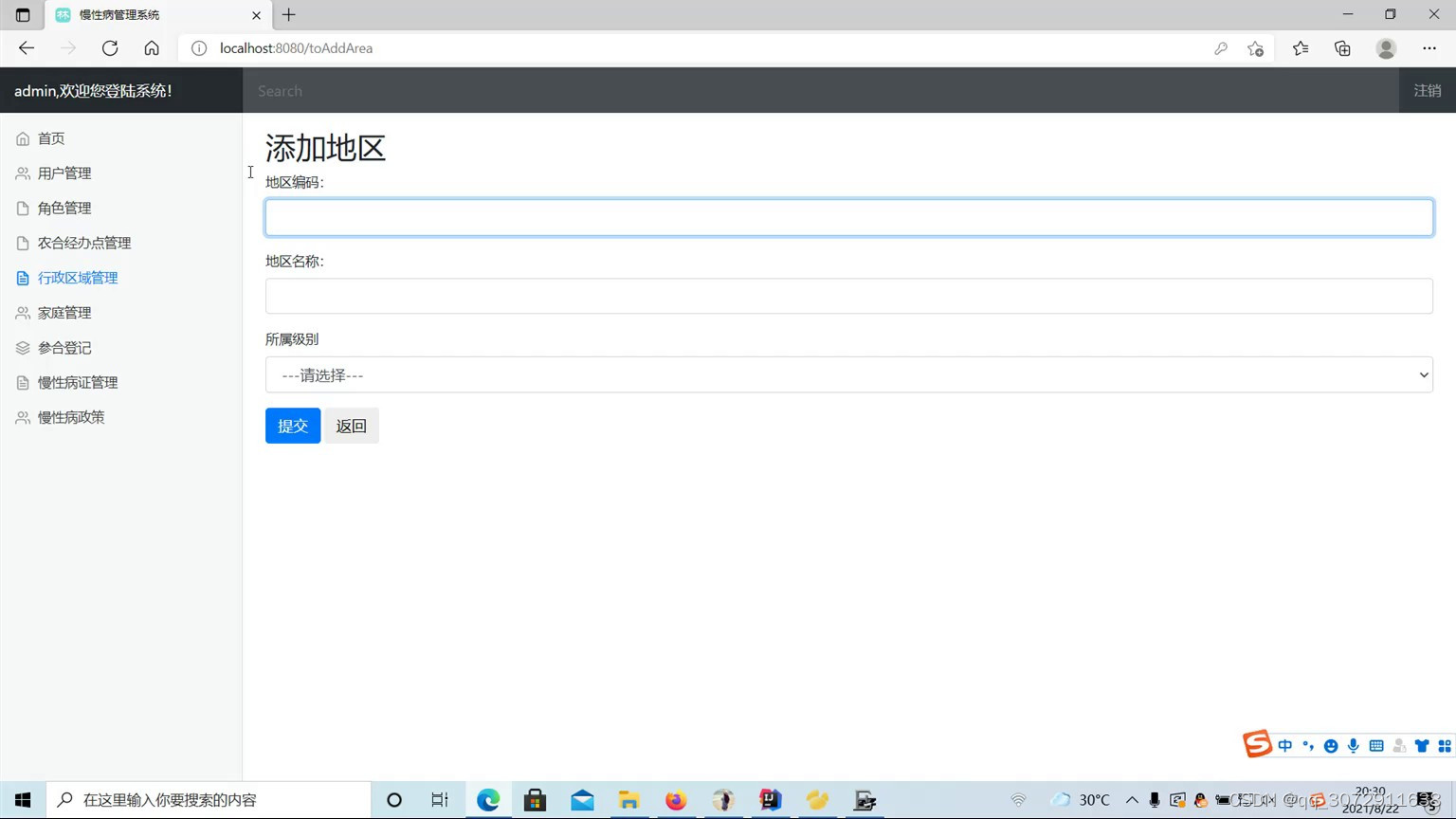Screen dimensions: 1456x819
Task: Open 行政区域管理 in the sidebar
Action: pyautogui.click(x=78, y=278)
